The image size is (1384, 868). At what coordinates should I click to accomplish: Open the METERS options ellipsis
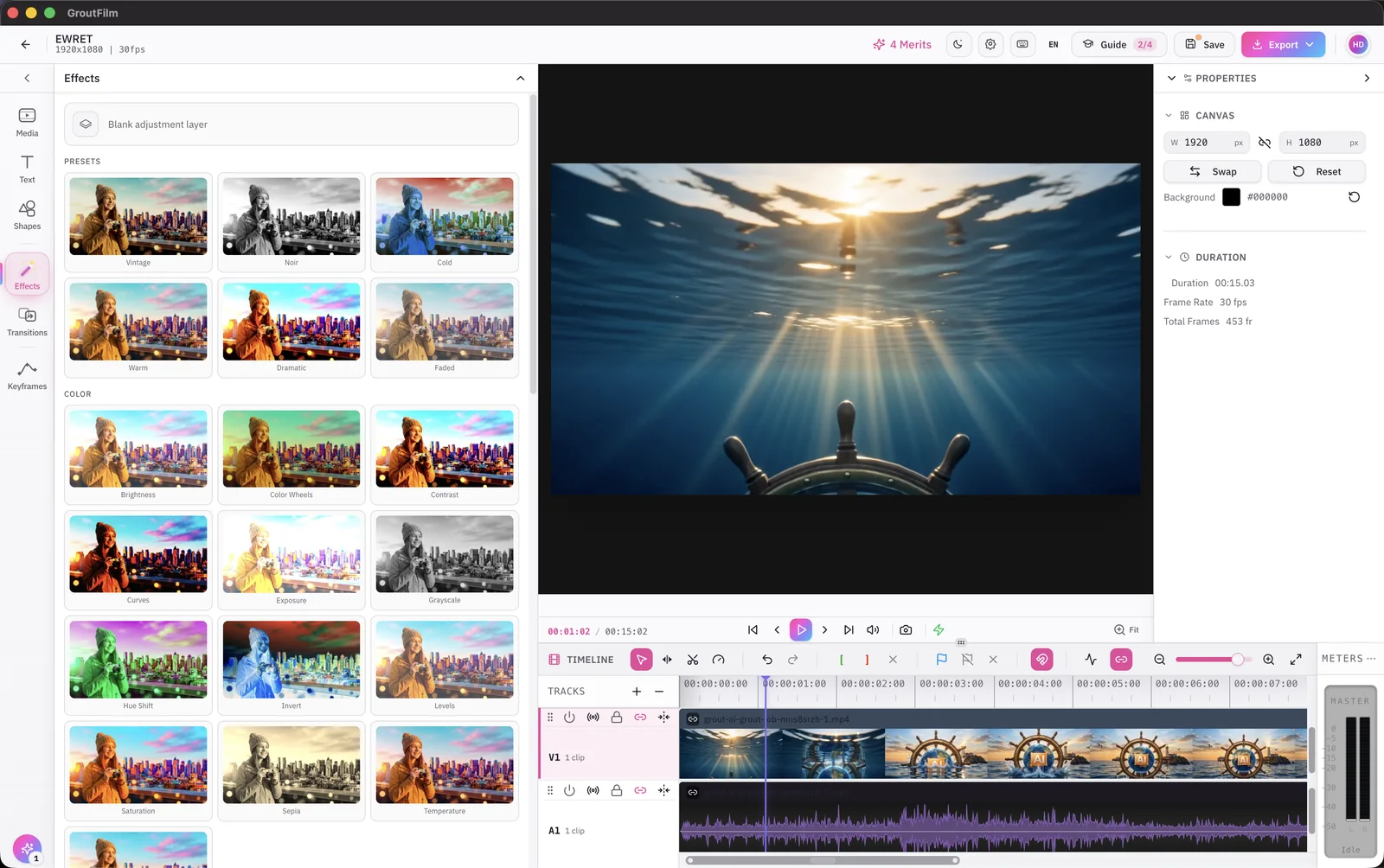[x=1371, y=659]
